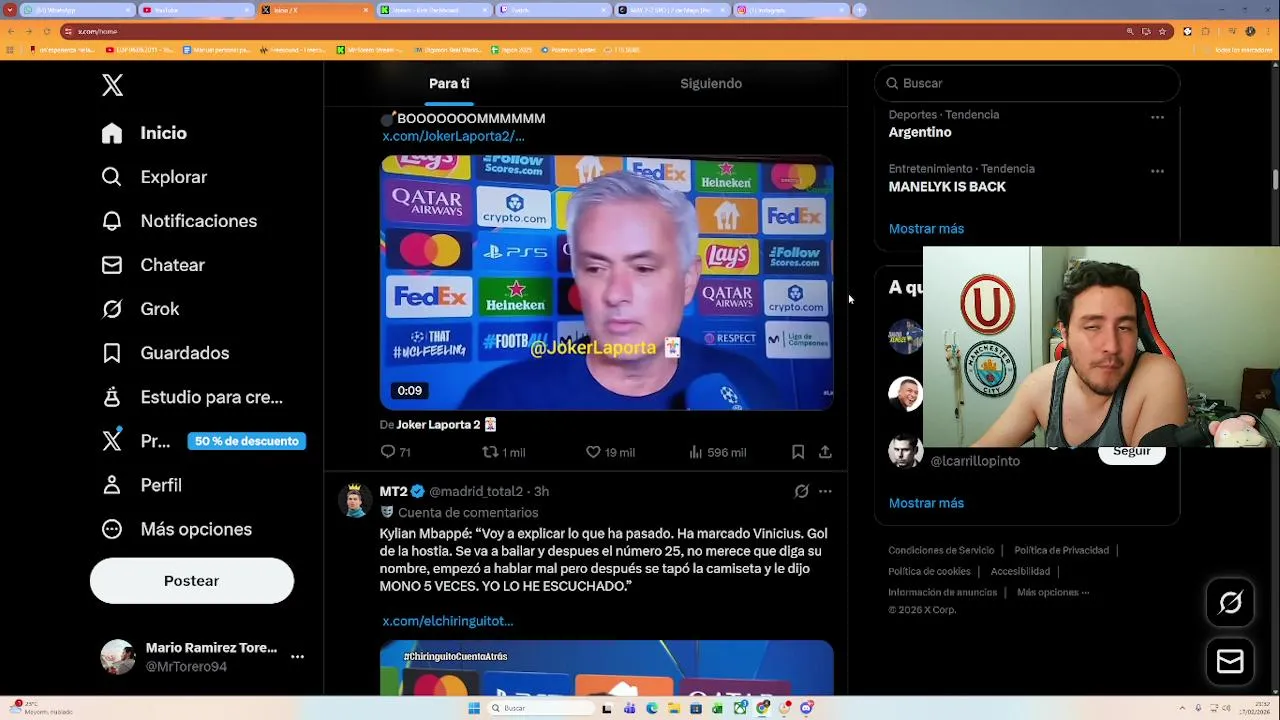Image resolution: width=1280 pixels, height=720 pixels.
Task: Click the @lcarrillopinto handle
Action: pyautogui.click(x=975, y=461)
